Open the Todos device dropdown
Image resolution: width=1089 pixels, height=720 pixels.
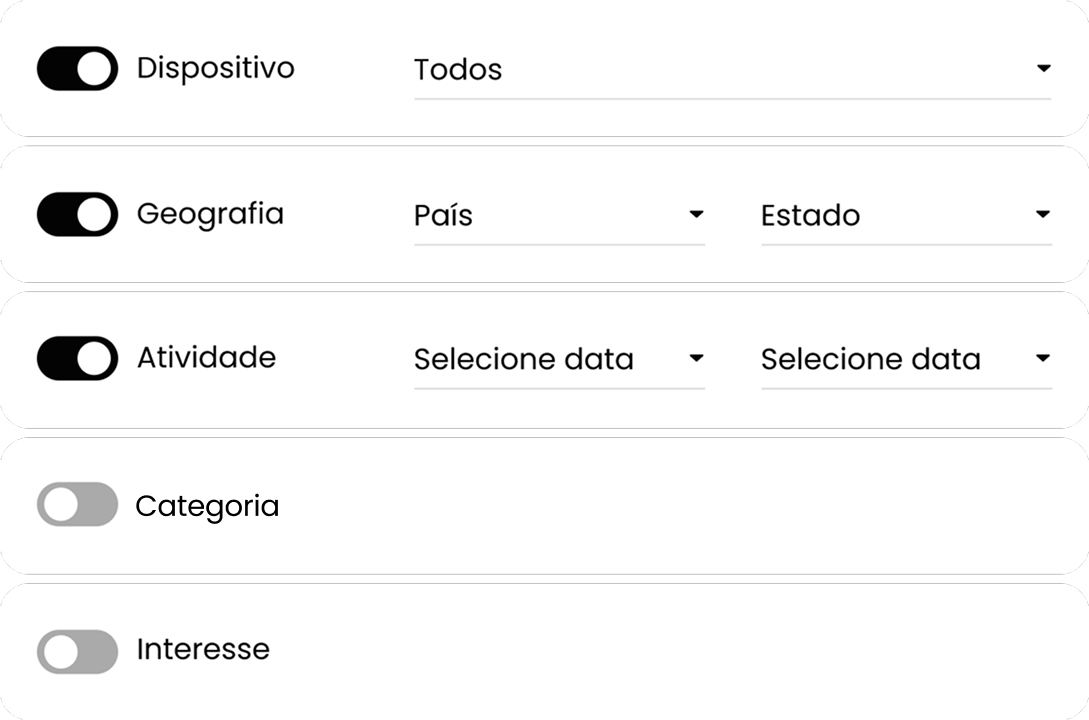click(700, 70)
